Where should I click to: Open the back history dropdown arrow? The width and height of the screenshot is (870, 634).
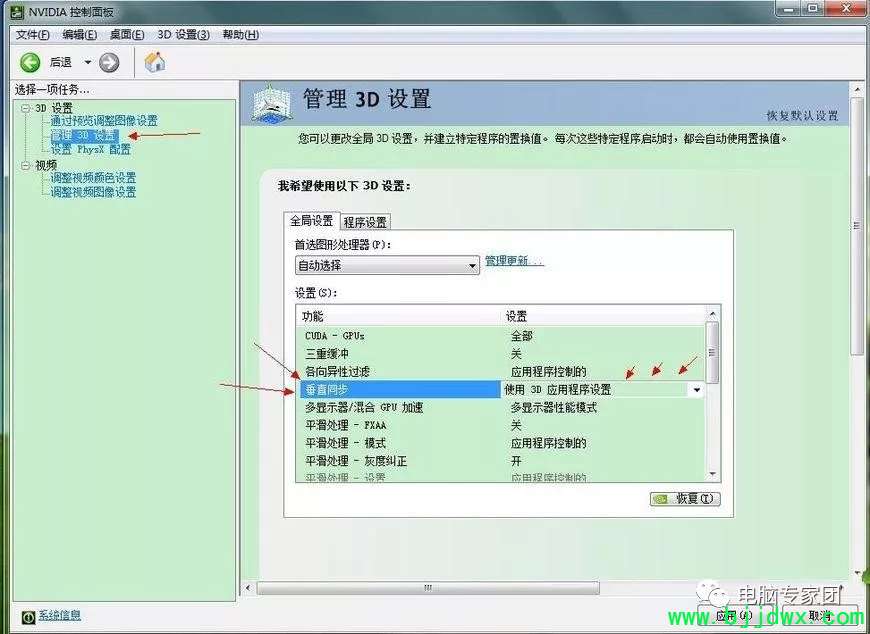tap(88, 62)
